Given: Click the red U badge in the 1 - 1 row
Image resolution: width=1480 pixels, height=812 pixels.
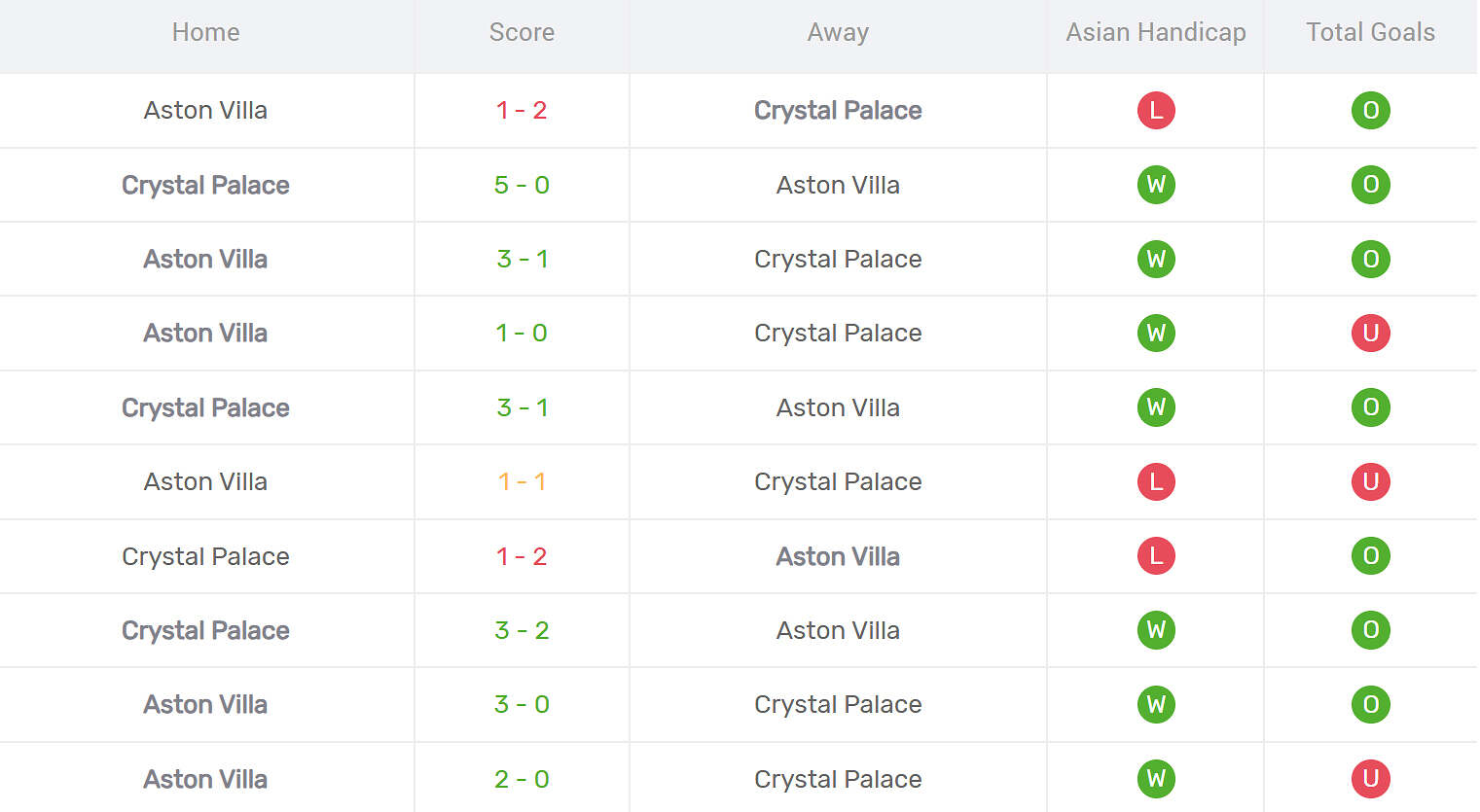Looking at the screenshot, I should pyautogui.click(x=1370, y=481).
